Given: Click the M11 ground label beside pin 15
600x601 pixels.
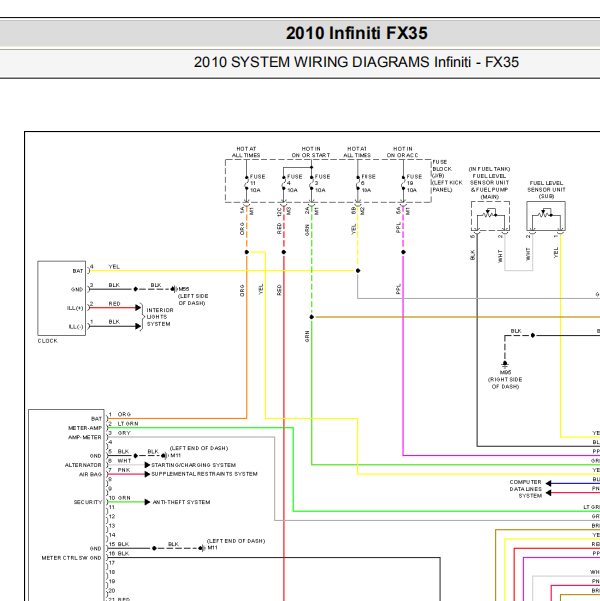Looking at the screenshot, I should [212, 548].
